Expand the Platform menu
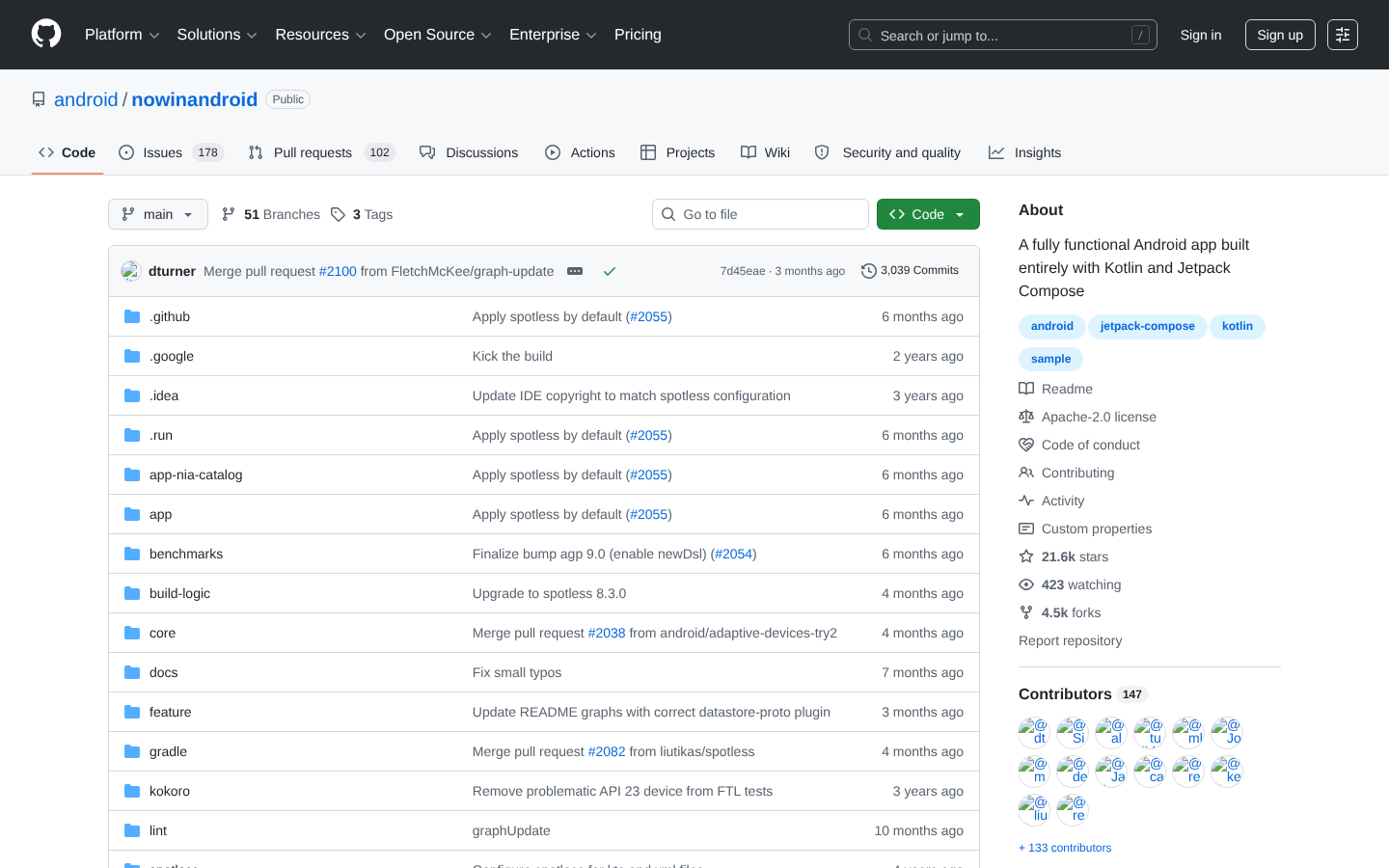1389x868 pixels. point(123,35)
